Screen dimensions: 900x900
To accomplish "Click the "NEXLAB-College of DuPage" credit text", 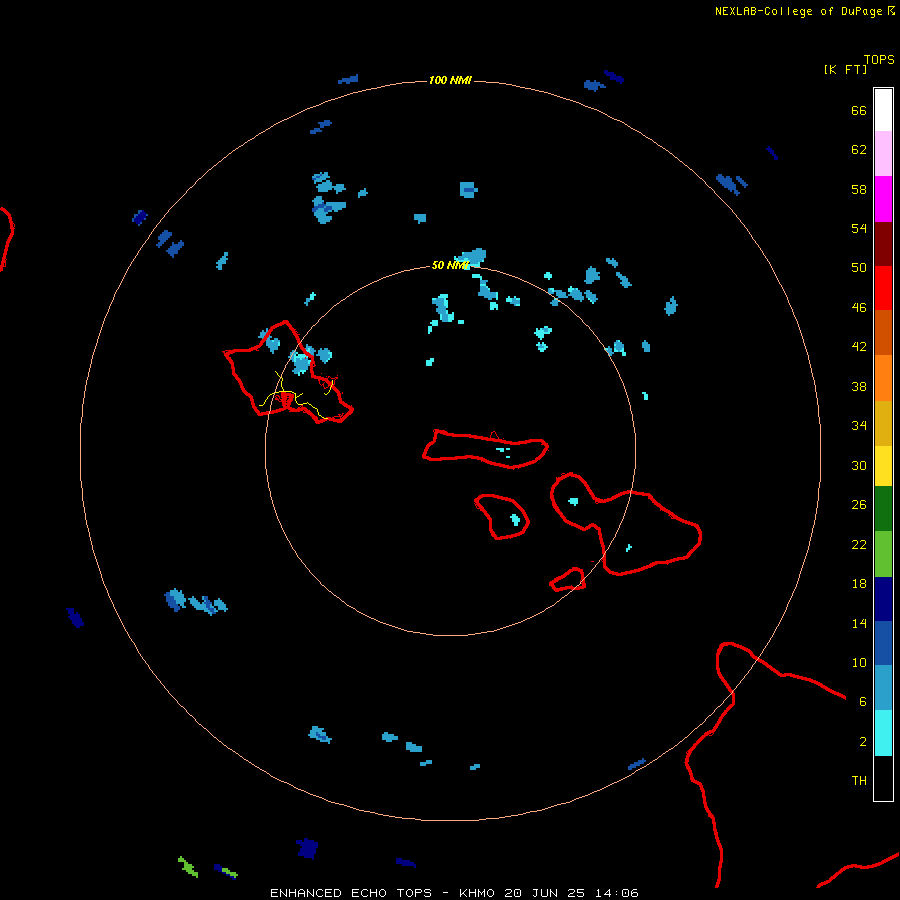I will pyautogui.click(x=798, y=11).
